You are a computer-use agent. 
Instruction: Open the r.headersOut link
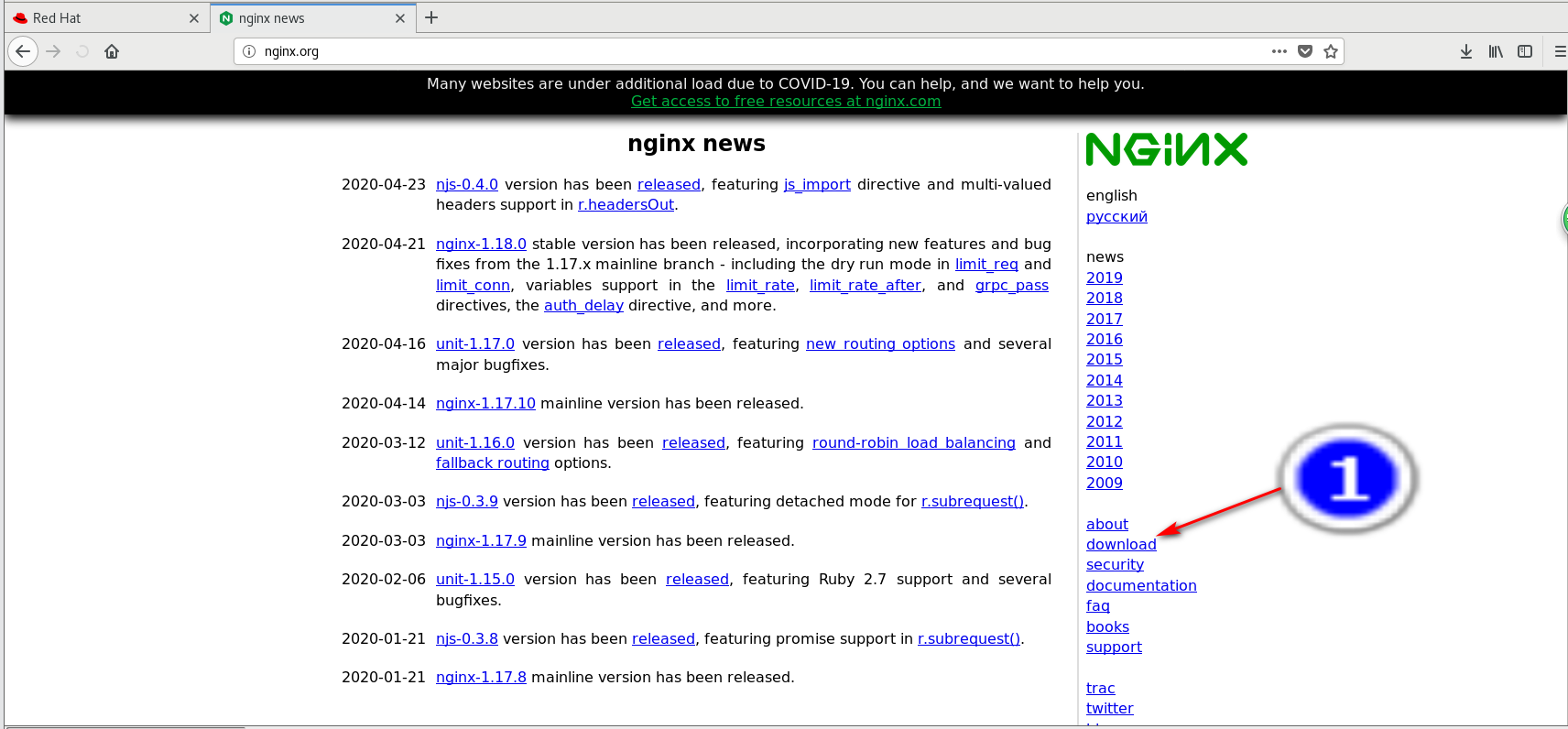626,205
